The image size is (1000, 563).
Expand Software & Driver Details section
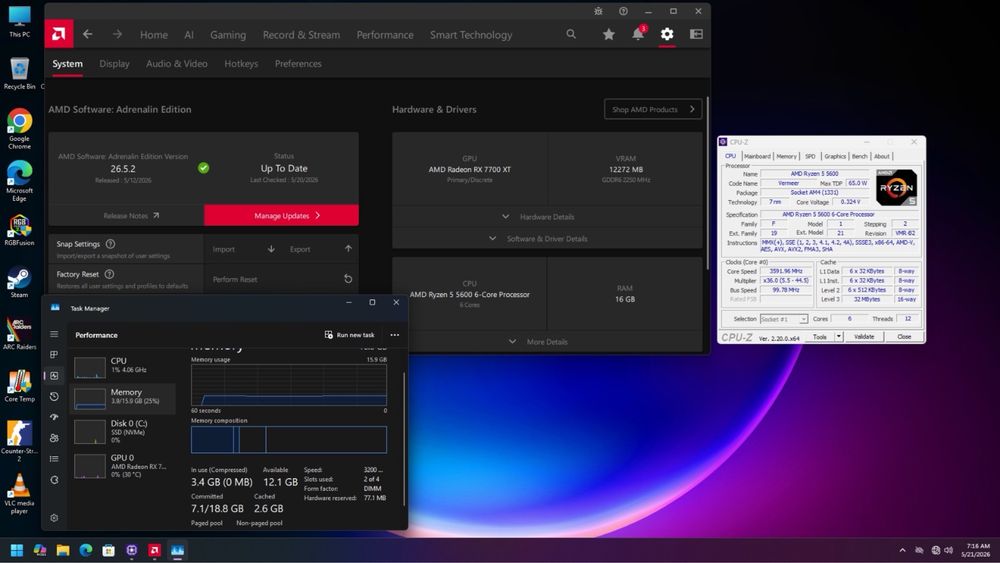(x=547, y=238)
